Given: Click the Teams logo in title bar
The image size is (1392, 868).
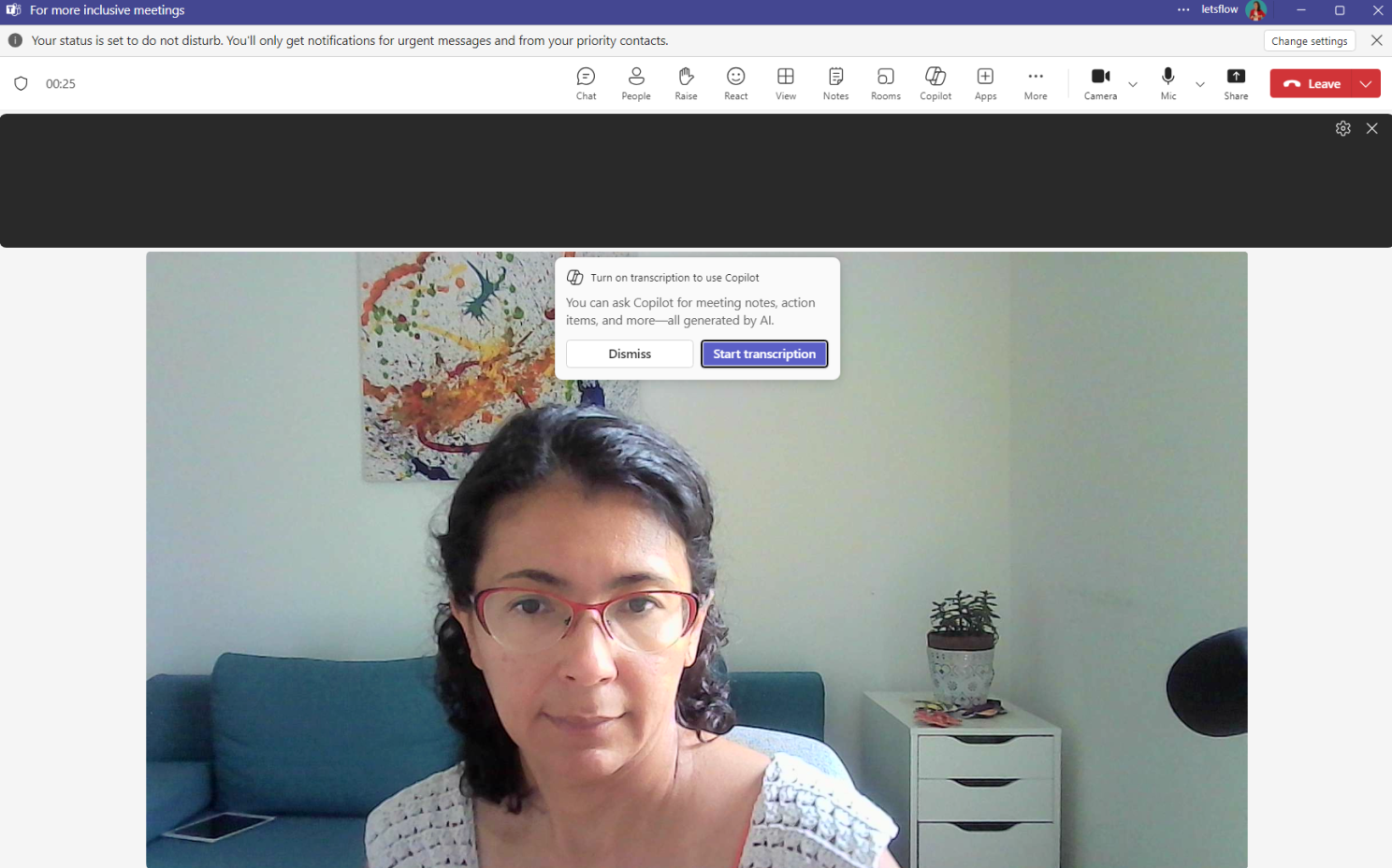Looking at the screenshot, I should pos(13,9).
